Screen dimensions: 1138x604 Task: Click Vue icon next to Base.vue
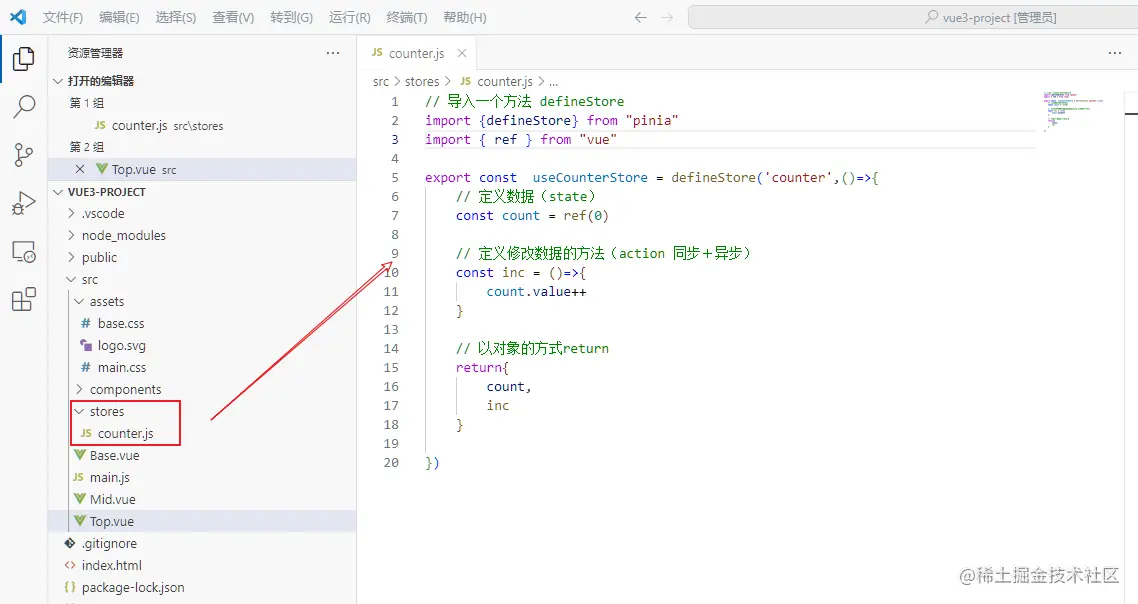[80, 455]
